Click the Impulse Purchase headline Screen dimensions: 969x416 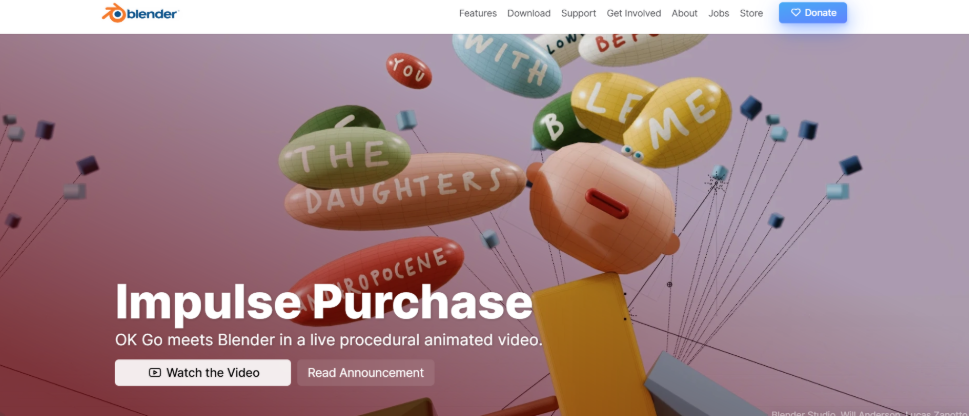click(324, 302)
